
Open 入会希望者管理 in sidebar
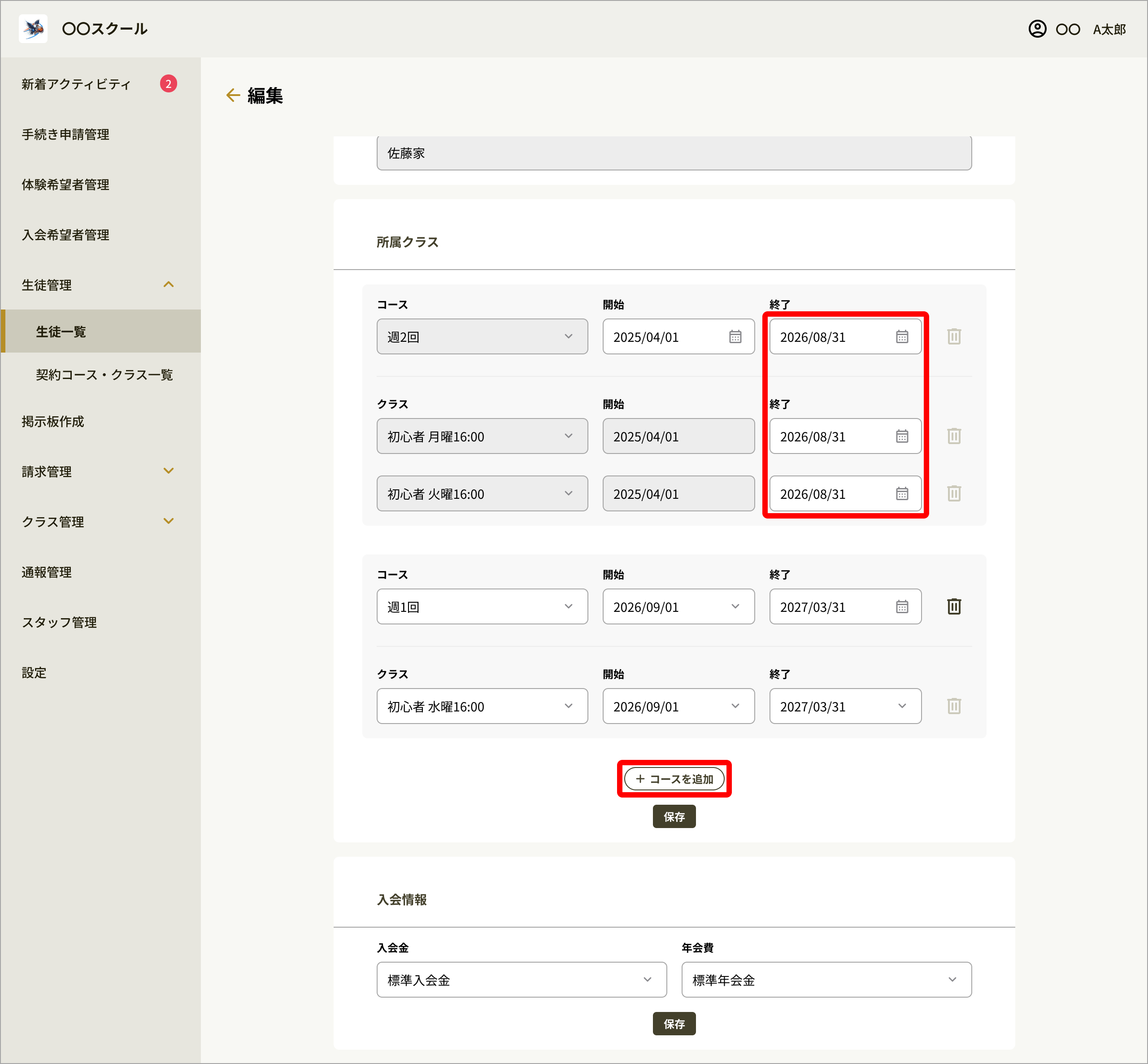click(x=65, y=234)
